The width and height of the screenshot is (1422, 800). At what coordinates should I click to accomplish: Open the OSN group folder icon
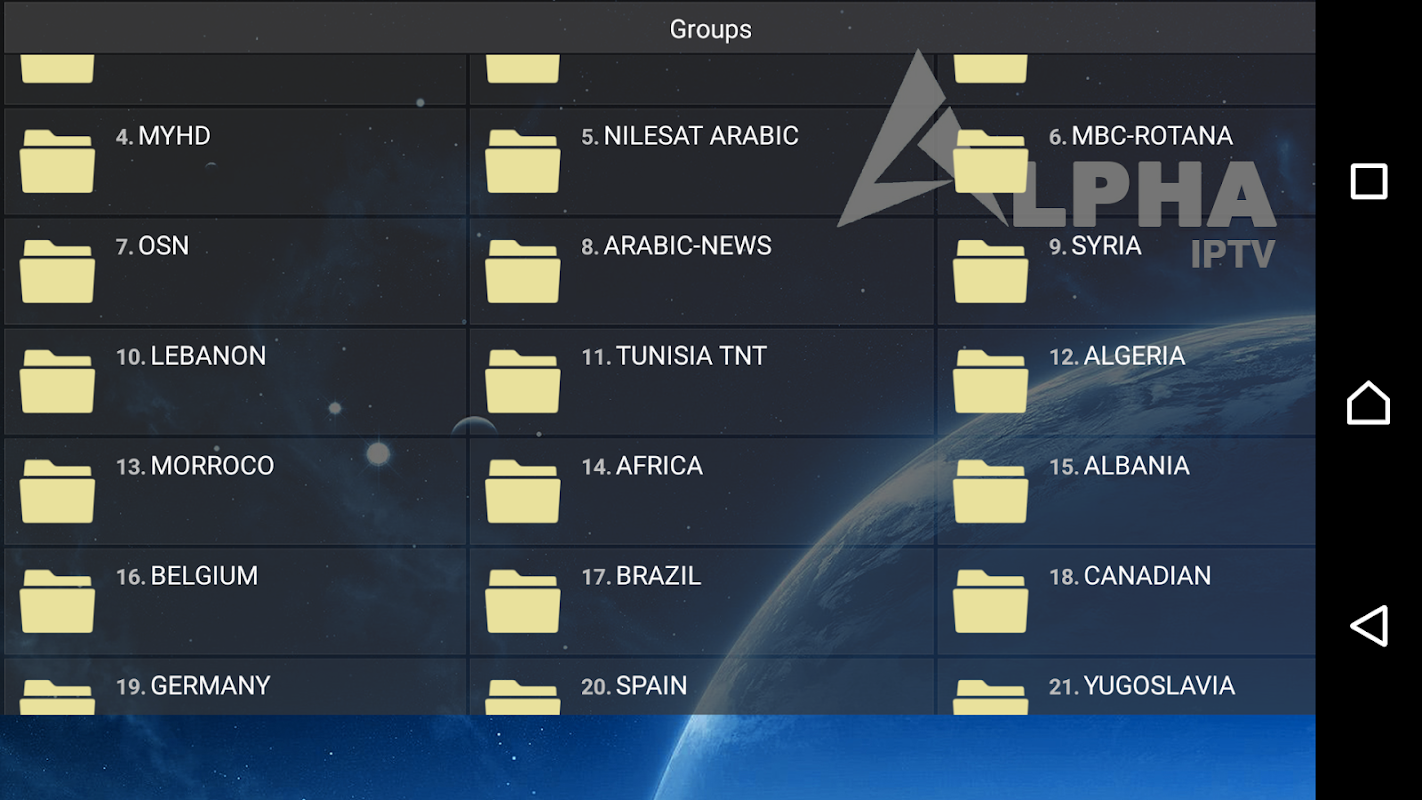click(57, 271)
